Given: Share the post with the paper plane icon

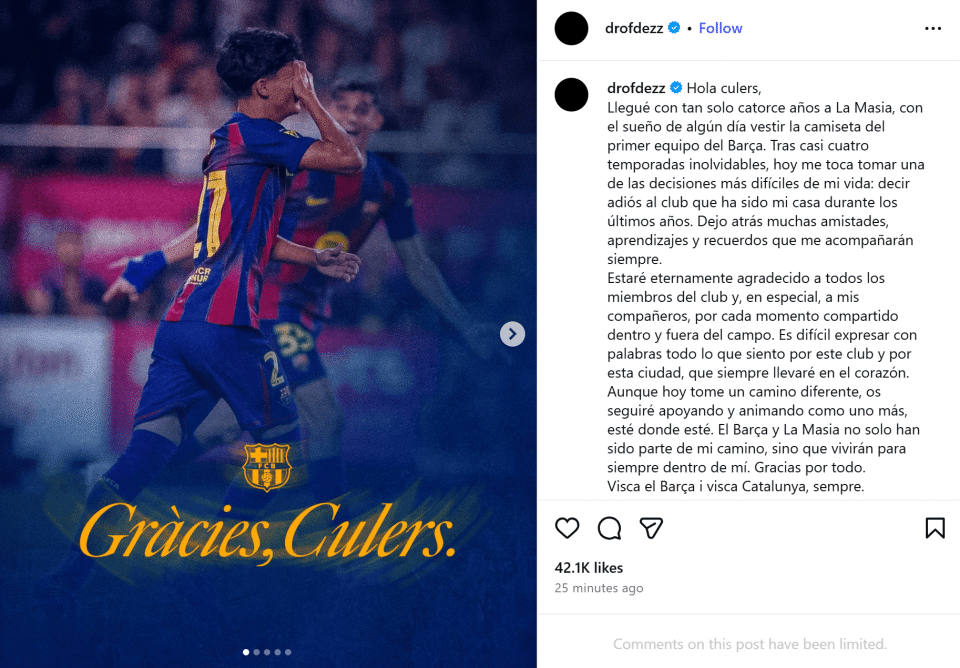Looking at the screenshot, I should [651, 528].
